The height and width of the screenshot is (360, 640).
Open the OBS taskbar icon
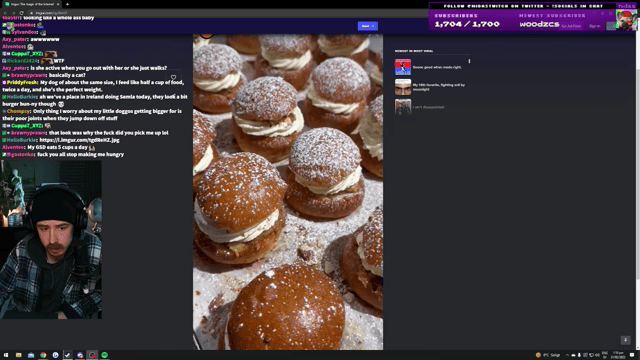pos(92,355)
